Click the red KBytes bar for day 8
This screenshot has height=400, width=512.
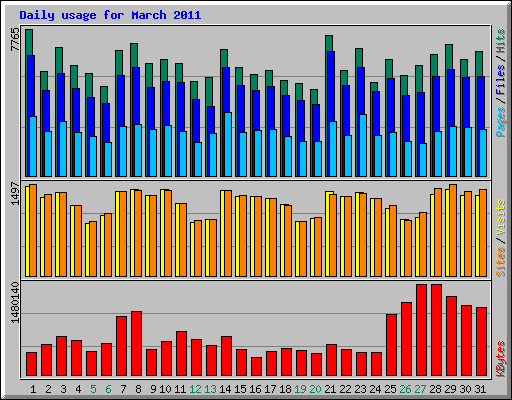click(136, 343)
